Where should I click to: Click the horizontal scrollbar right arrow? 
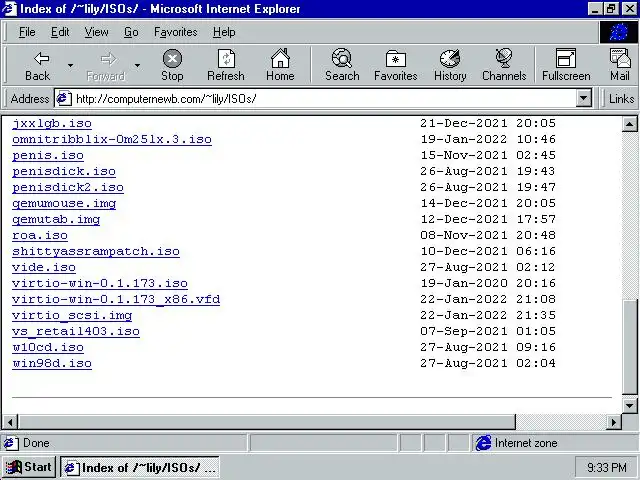coord(614,422)
